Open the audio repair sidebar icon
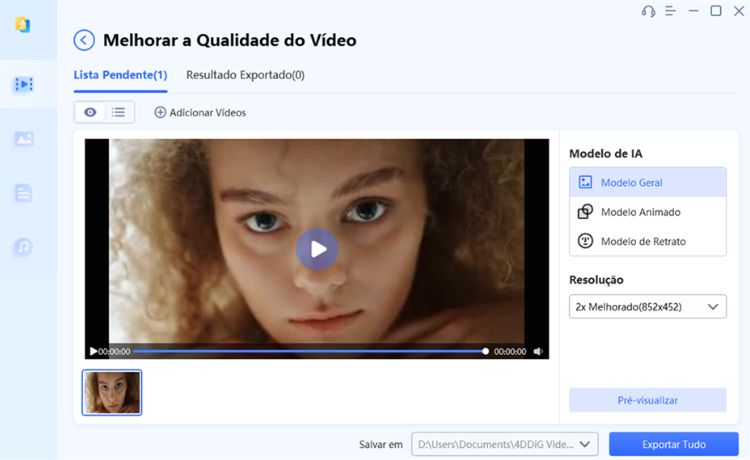Screen dimensions: 750x460 tap(23, 247)
